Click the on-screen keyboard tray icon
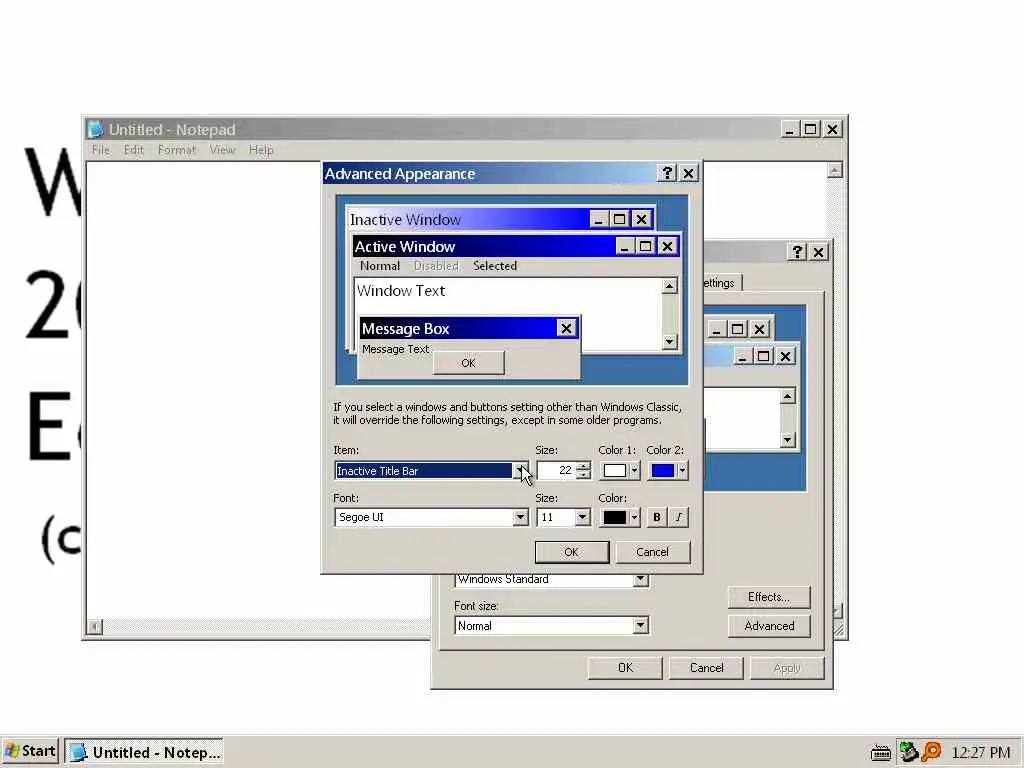The image size is (1024, 768). click(x=881, y=753)
